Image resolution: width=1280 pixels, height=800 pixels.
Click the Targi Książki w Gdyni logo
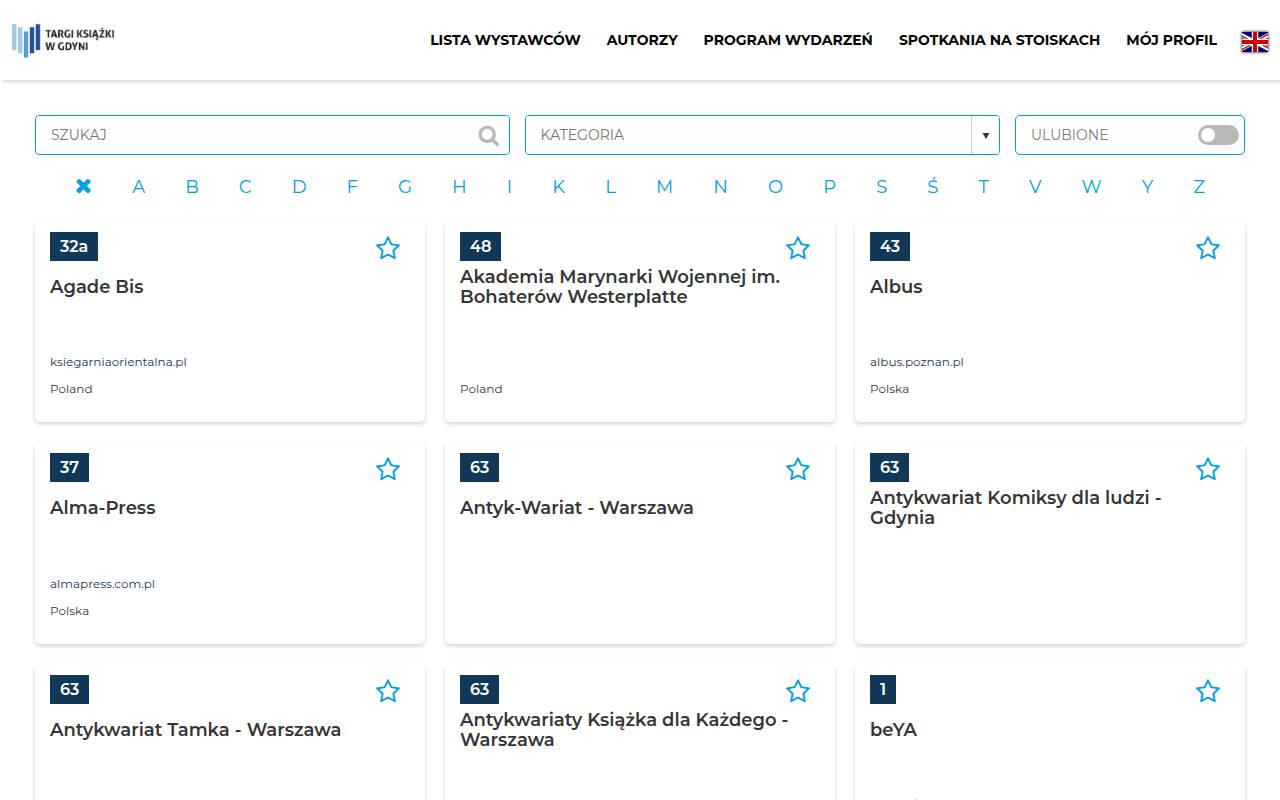pyautogui.click(x=63, y=40)
